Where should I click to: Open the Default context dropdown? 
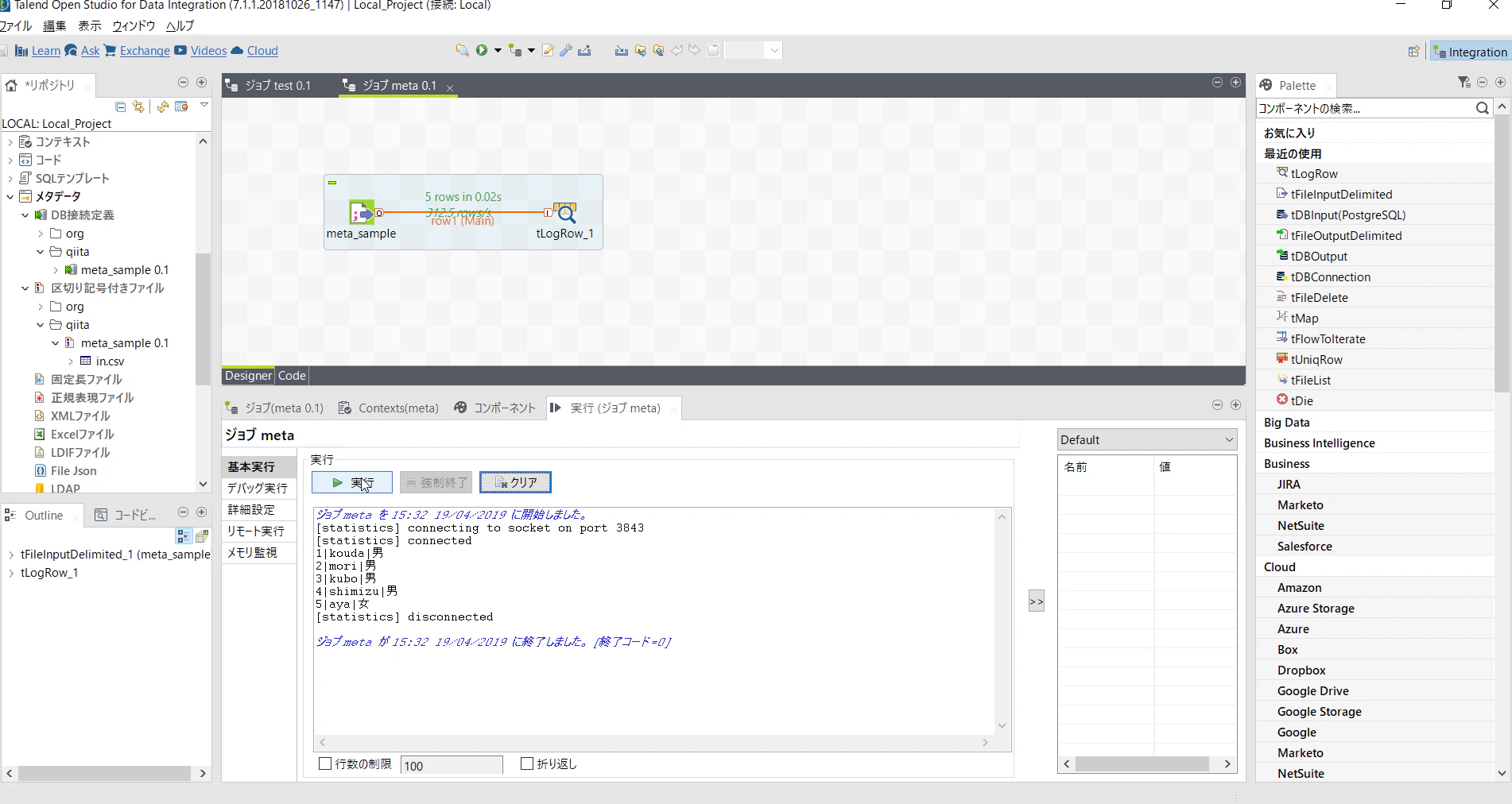click(x=1147, y=439)
